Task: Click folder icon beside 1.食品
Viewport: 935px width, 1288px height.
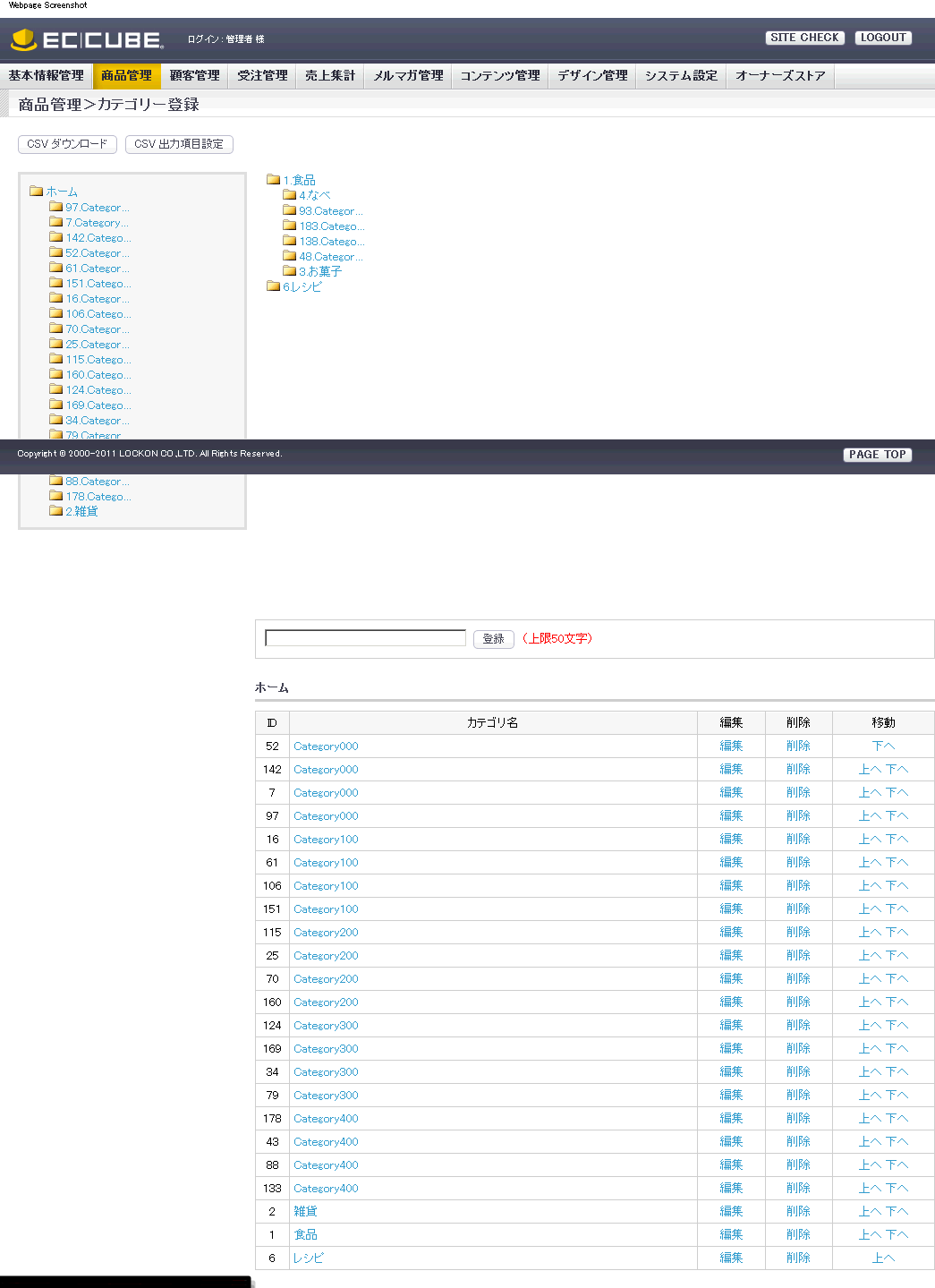Action: click(x=273, y=180)
